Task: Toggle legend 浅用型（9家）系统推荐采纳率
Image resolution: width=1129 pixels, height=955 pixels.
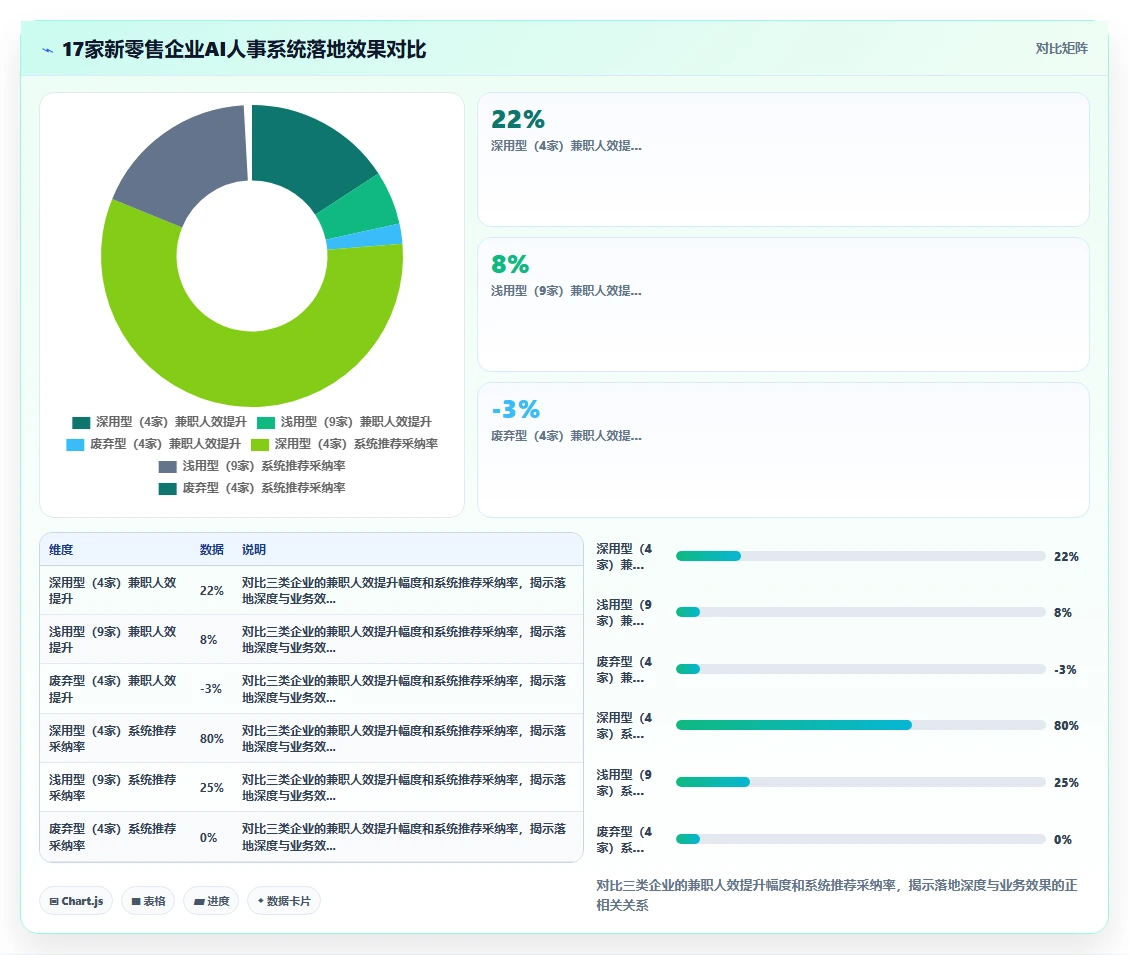Action: 252,466
